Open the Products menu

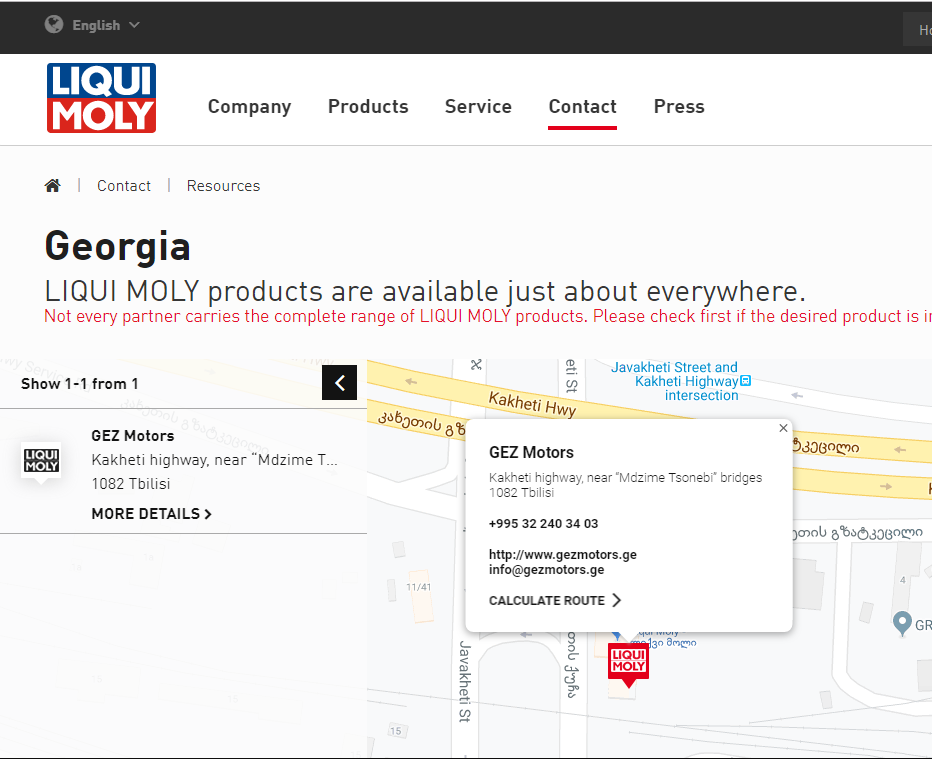[368, 107]
